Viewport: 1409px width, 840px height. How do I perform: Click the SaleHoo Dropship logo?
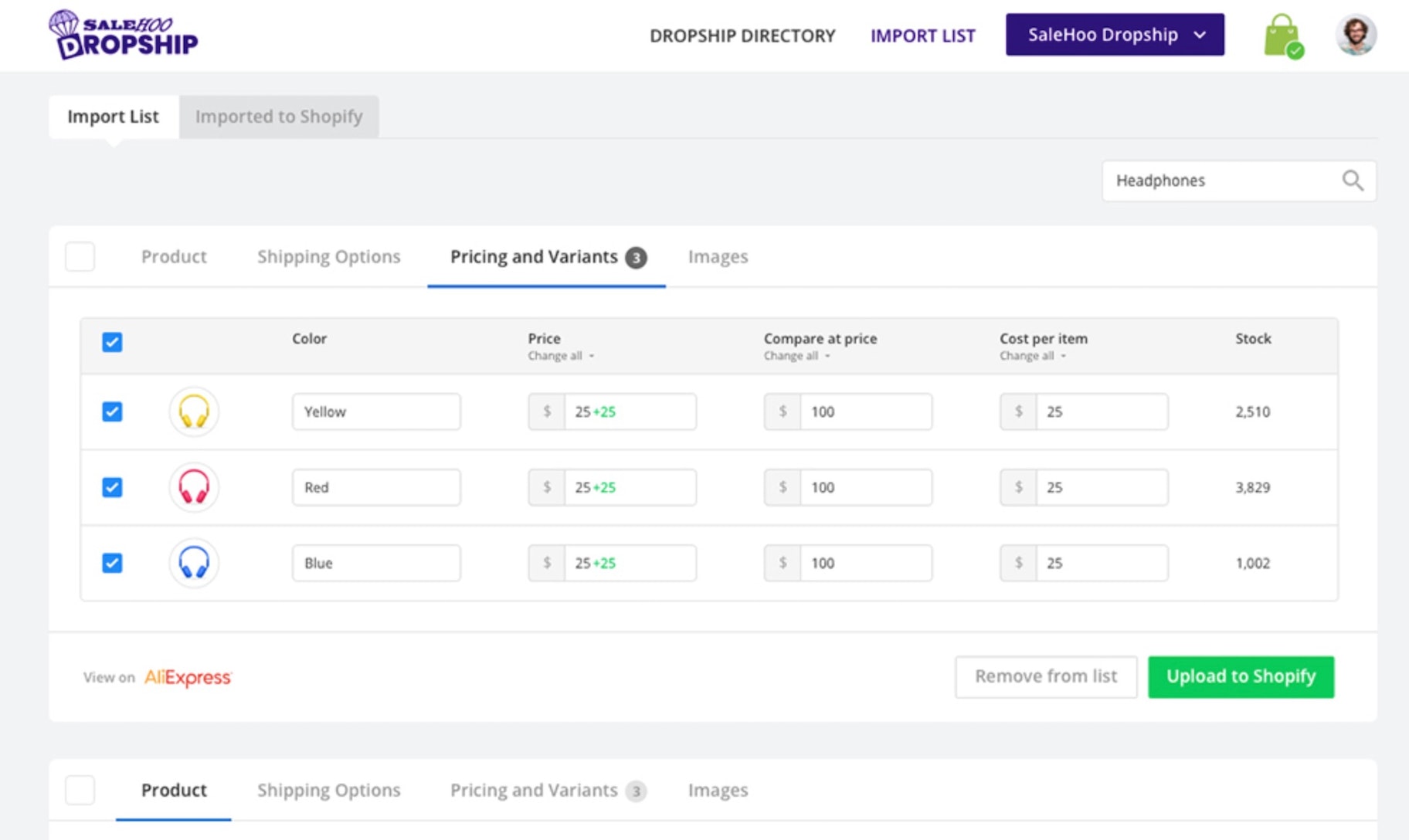click(124, 35)
